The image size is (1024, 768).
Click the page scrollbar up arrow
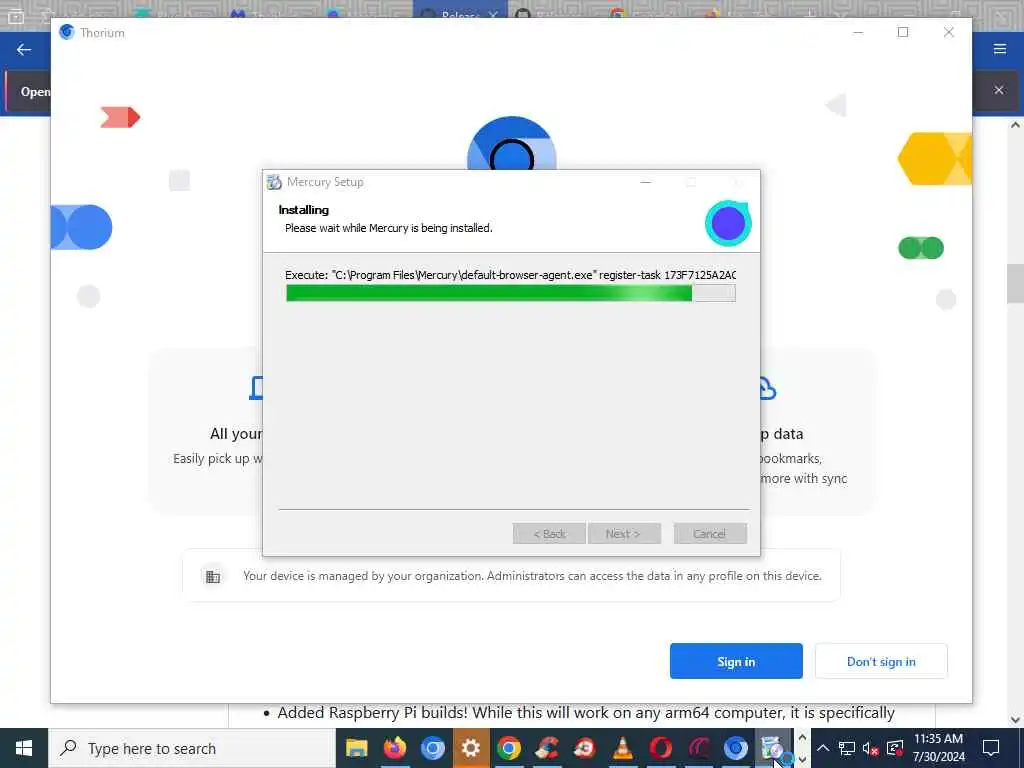pyautogui.click(x=1015, y=125)
